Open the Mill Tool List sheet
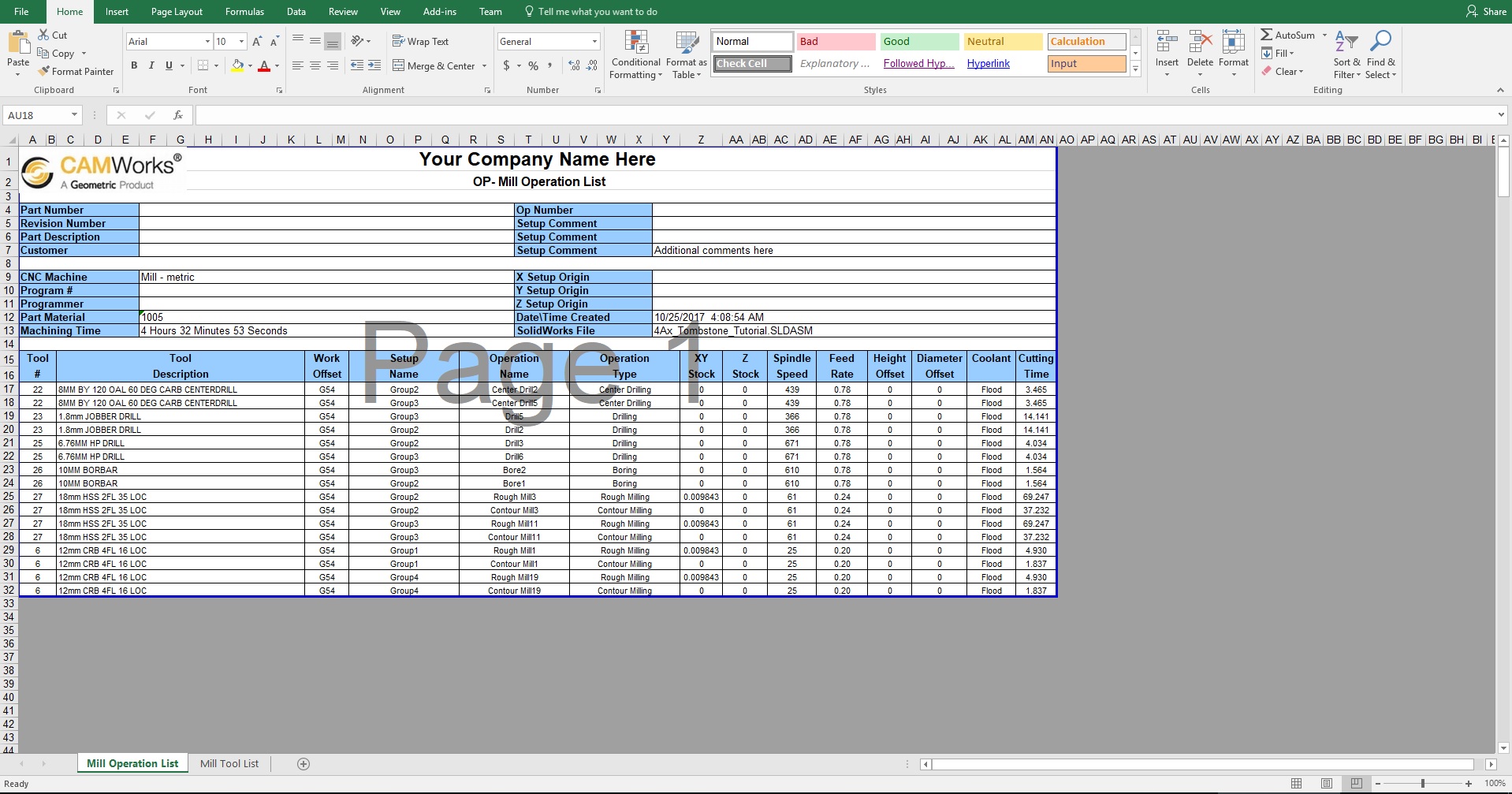This screenshot has width=1512, height=794. 229,763
